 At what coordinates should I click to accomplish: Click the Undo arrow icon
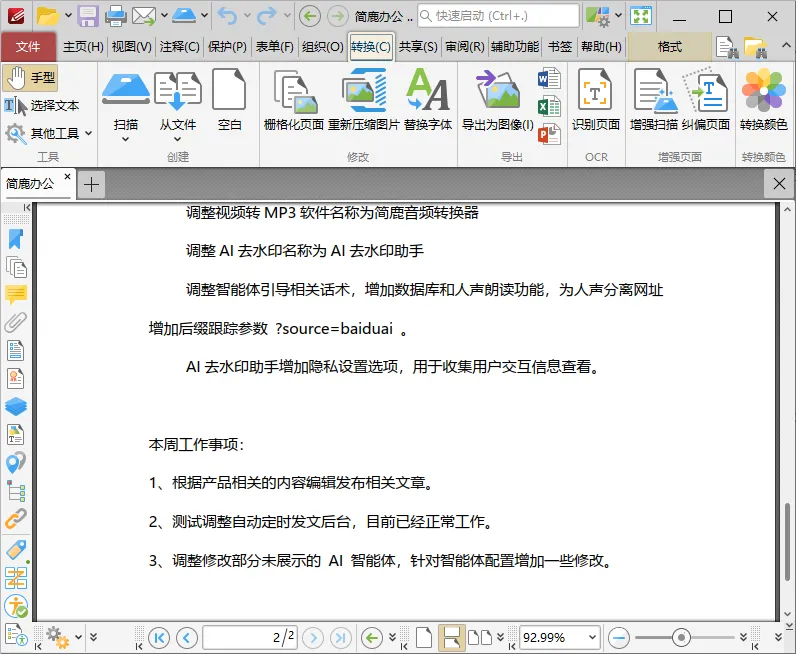pos(227,16)
